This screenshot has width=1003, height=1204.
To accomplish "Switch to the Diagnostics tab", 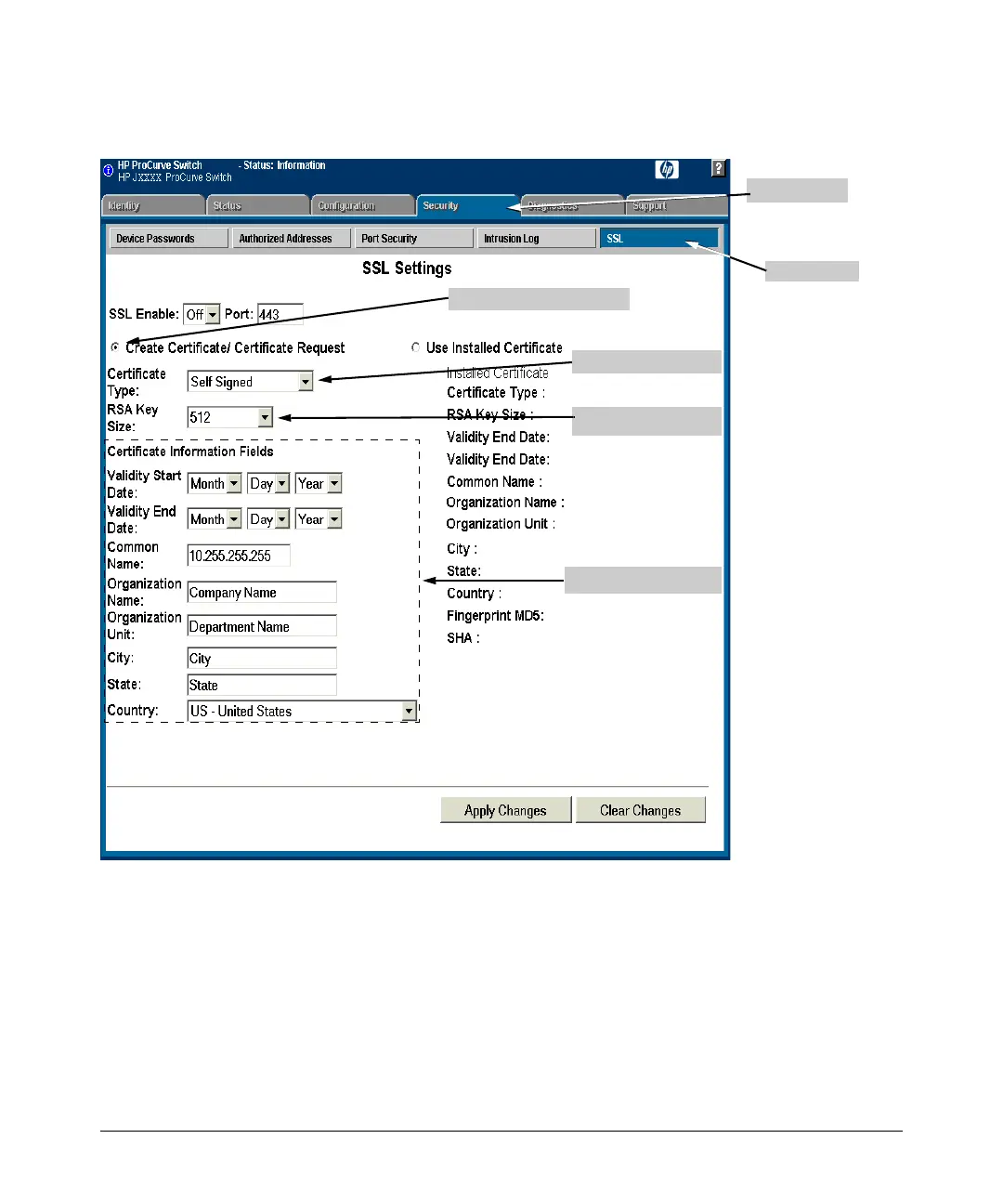I will tap(572, 205).
